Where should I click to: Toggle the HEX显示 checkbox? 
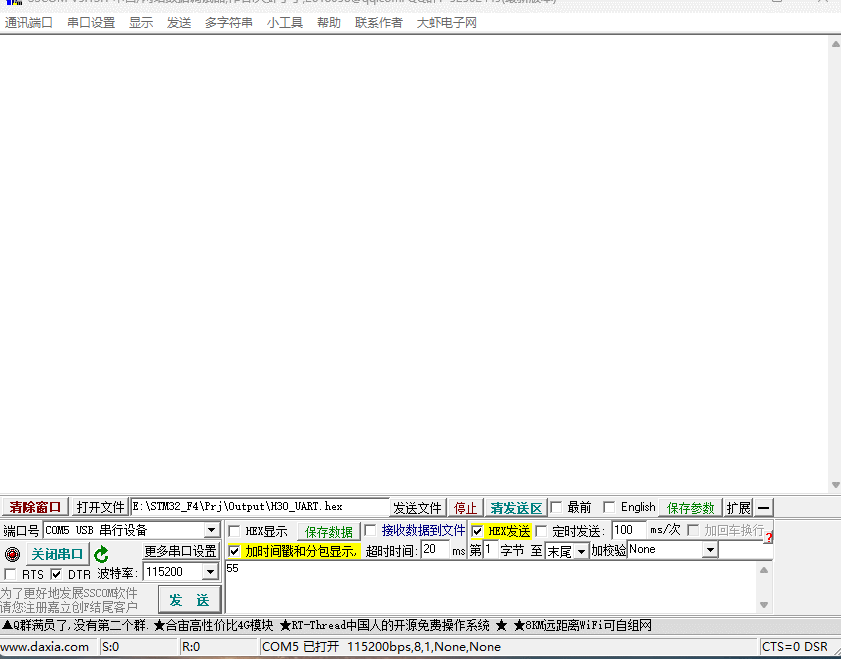pos(234,531)
